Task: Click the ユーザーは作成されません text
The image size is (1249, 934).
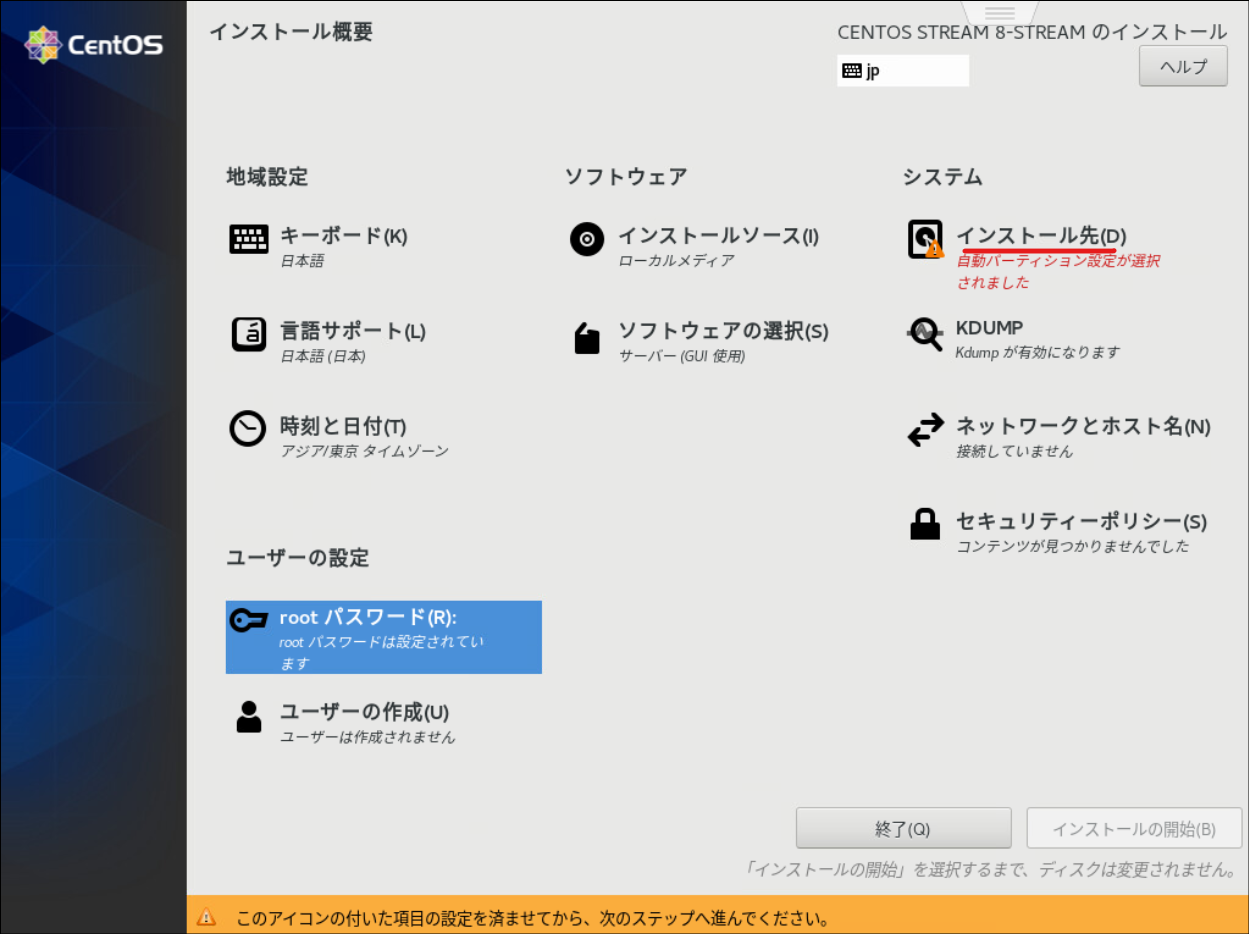Action: coord(367,737)
